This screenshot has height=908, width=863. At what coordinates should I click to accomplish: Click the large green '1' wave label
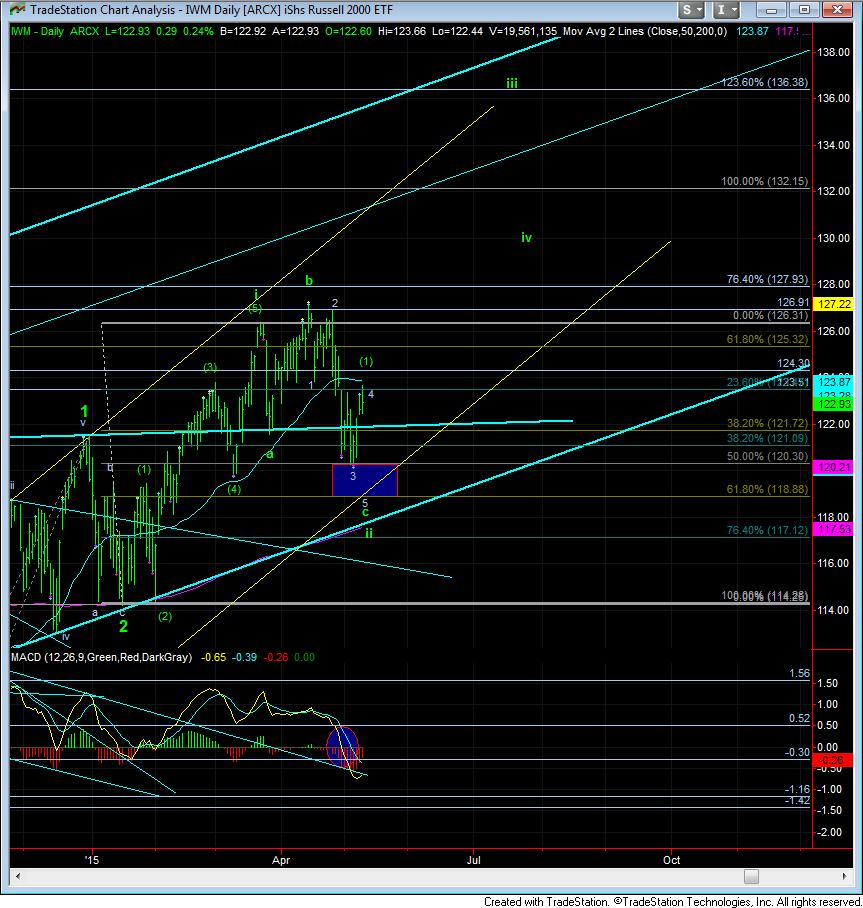tap(84, 411)
